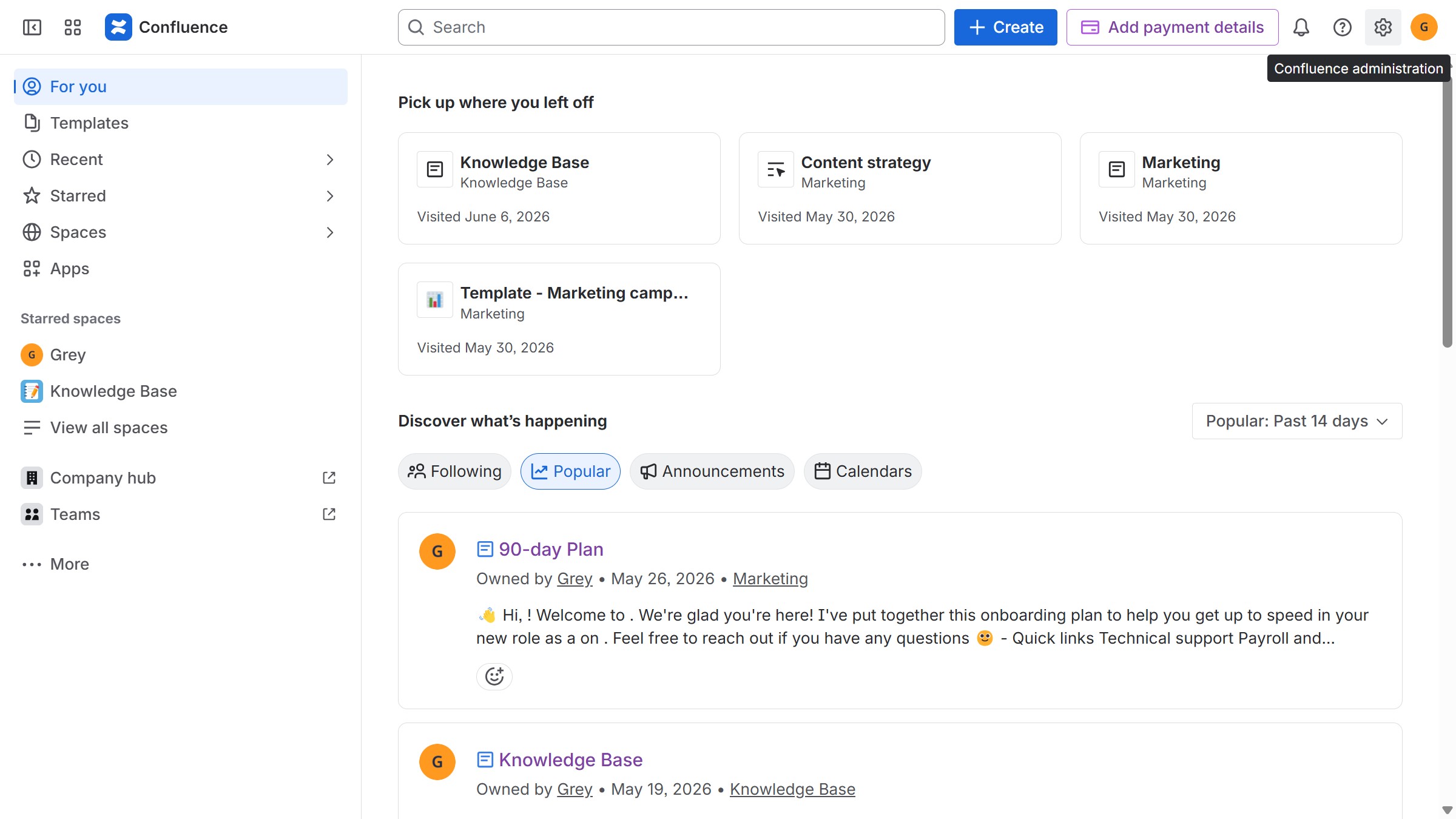The height and width of the screenshot is (819, 1456).
Task: Open Recent in the sidebar
Action: (x=181, y=160)
